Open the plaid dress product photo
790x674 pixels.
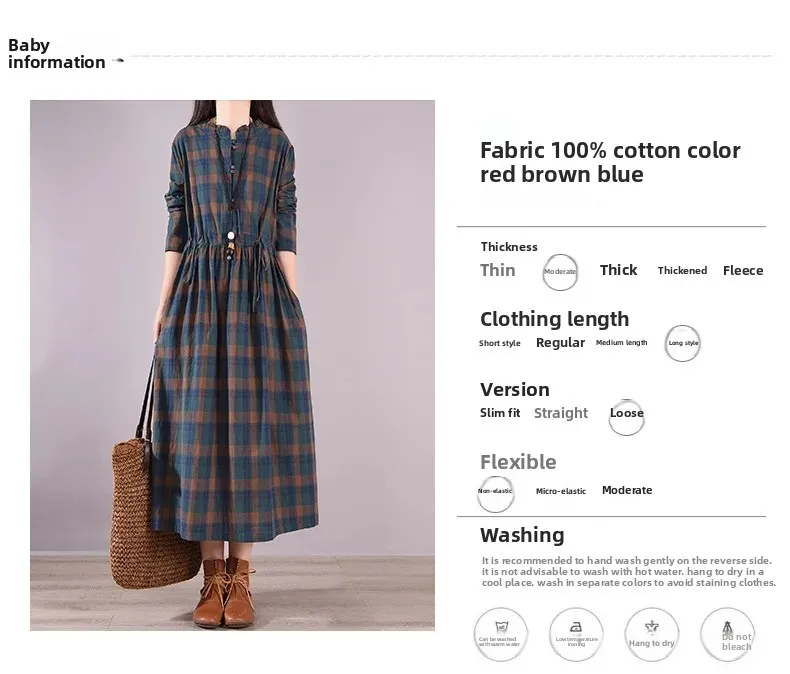click(232, 365)
